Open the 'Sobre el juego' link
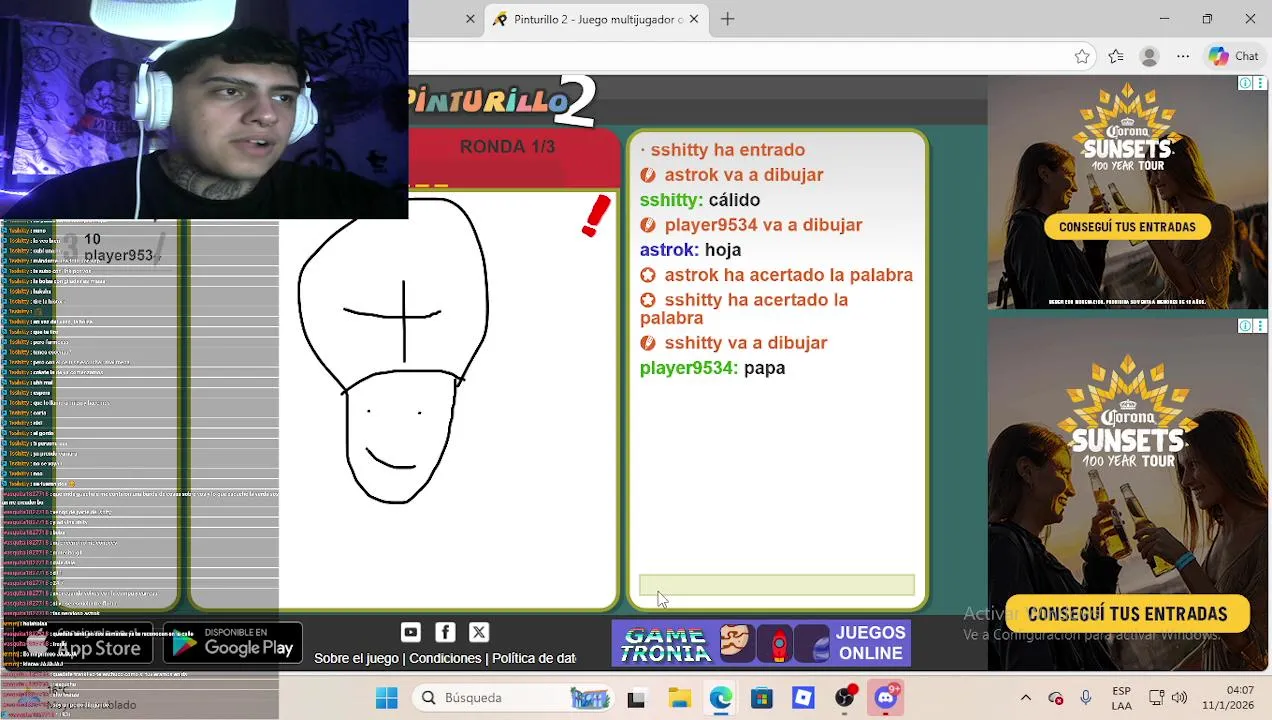The image size is (1272, 720). (356, 658)
